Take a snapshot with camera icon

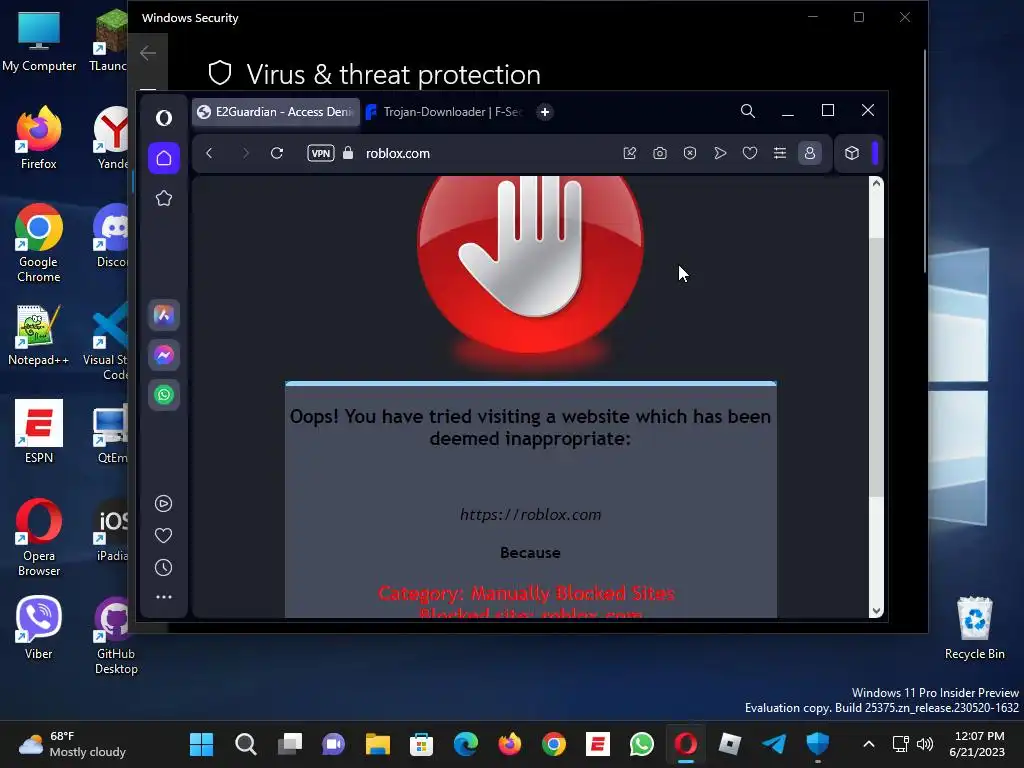tap(660, 153)
